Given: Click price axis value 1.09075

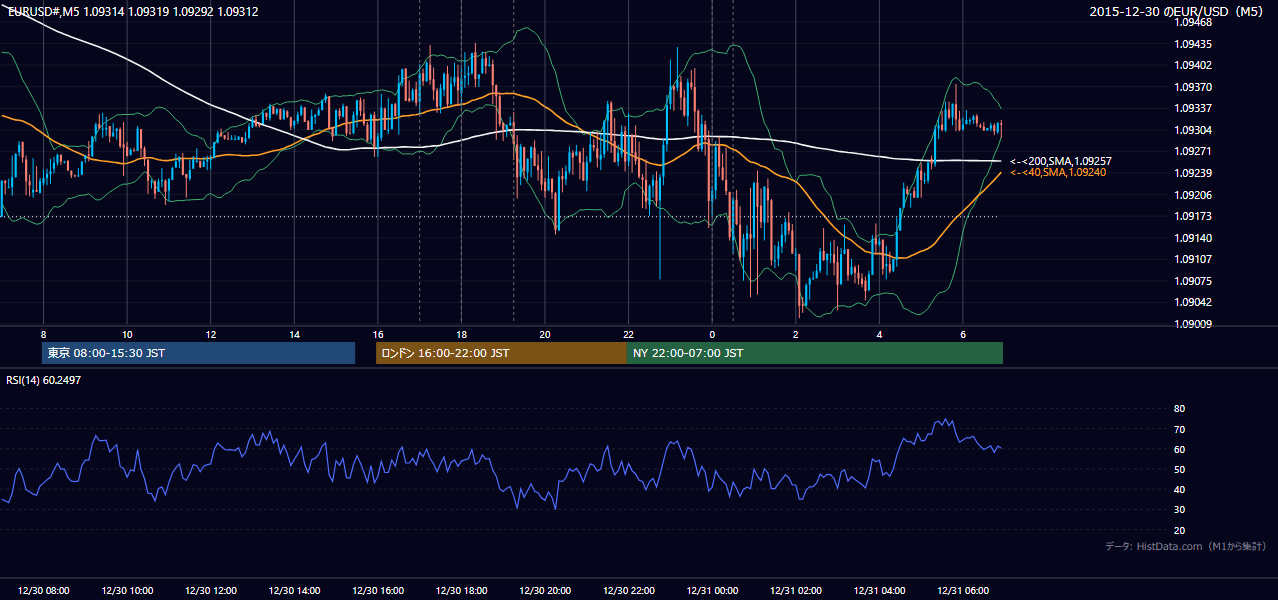Looking at the screenshot, I should click(x=1191, y=281).
